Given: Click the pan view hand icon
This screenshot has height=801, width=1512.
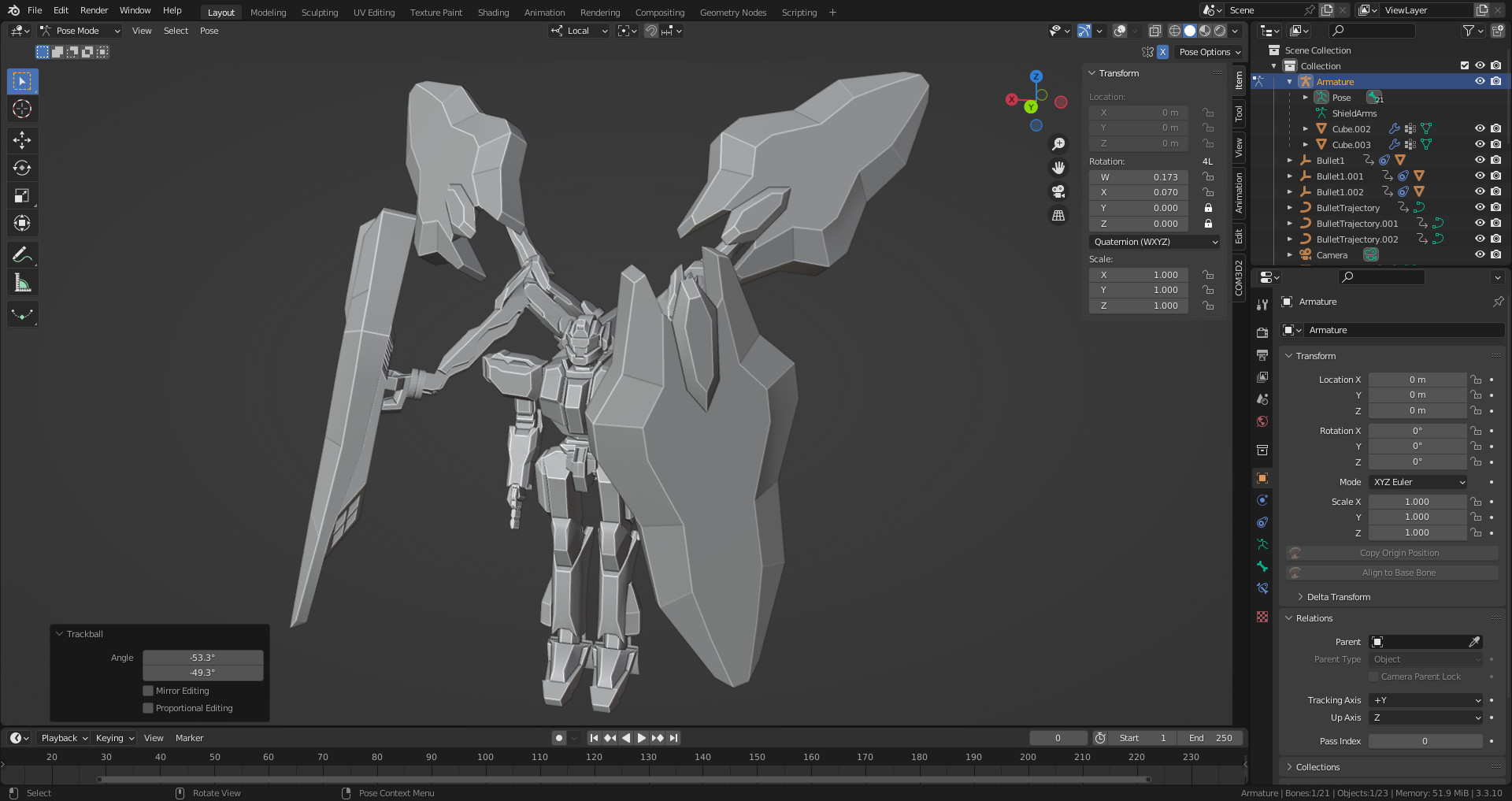Looking at the screenshot, I should tap(1058, 168).
